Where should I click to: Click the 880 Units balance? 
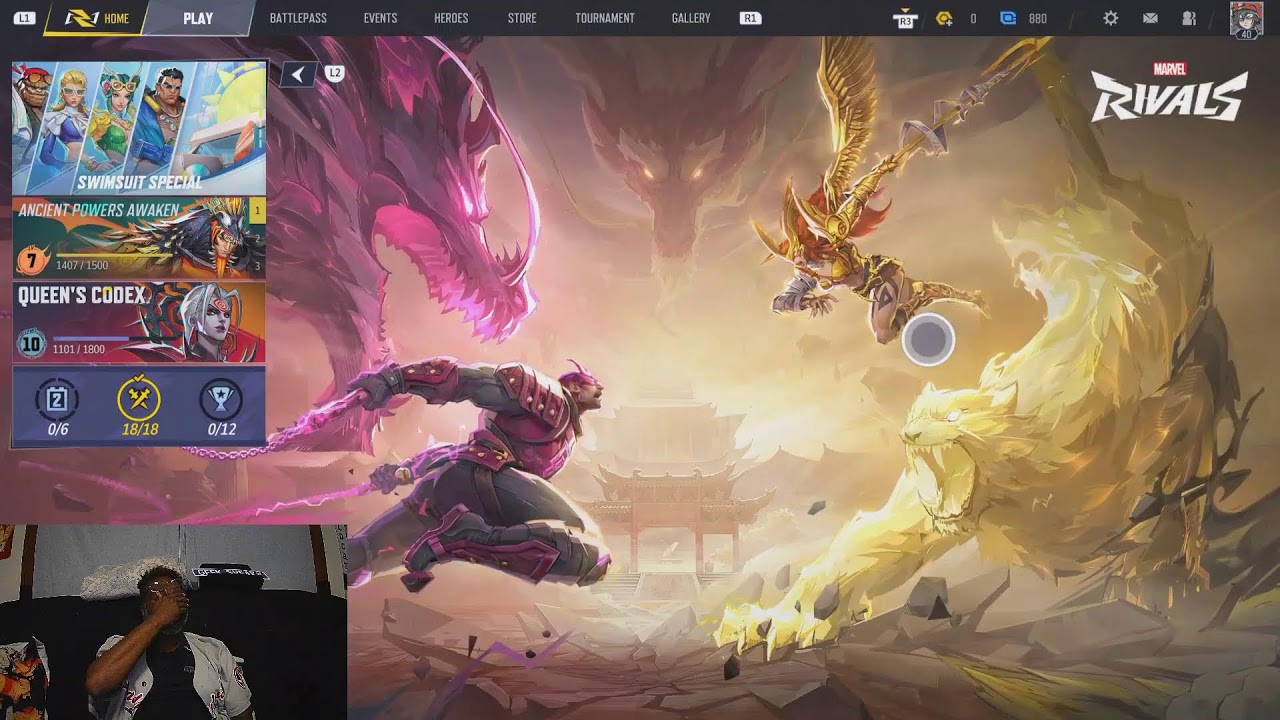click(1038, 18)
